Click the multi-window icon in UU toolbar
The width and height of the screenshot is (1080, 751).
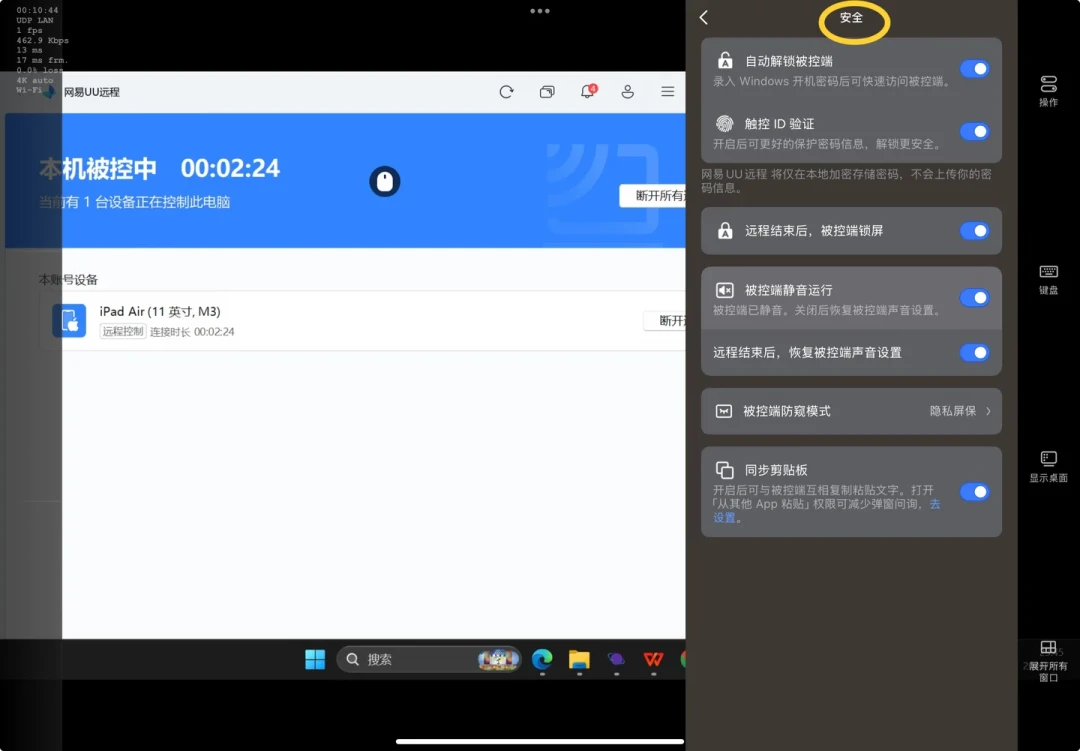click(547, 92)
